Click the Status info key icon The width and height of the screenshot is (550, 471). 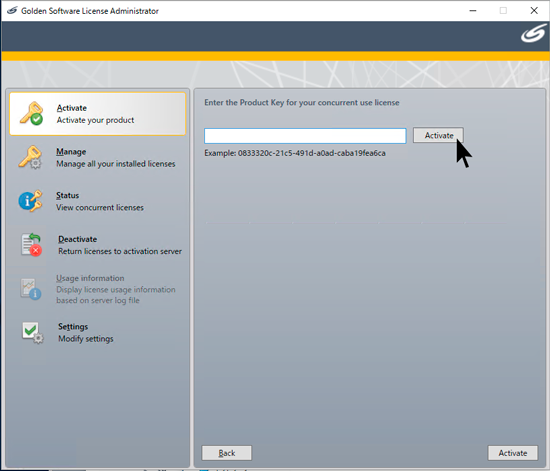point(31,201)
